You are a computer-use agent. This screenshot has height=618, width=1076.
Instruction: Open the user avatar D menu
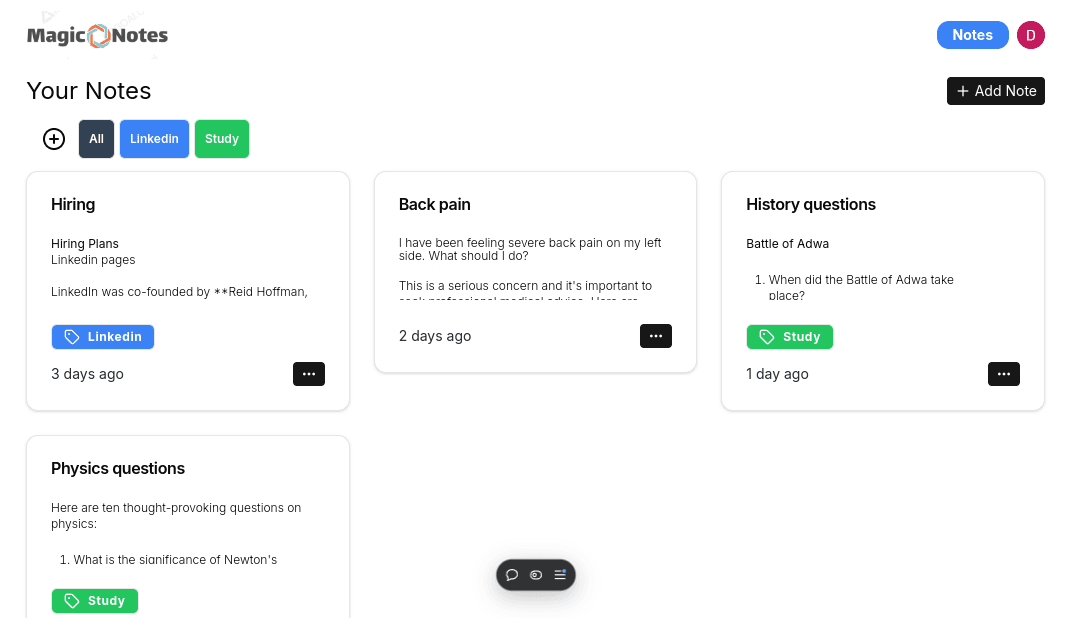[x=1031, y=35]
